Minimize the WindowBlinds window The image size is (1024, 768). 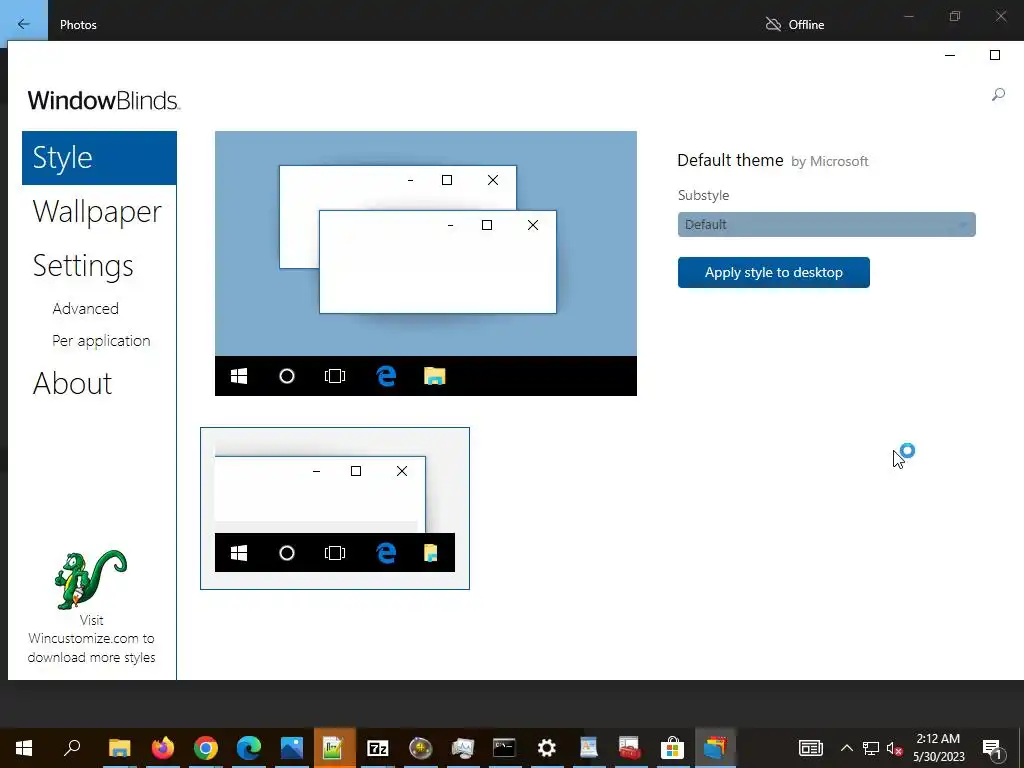(x=950, y=56)
